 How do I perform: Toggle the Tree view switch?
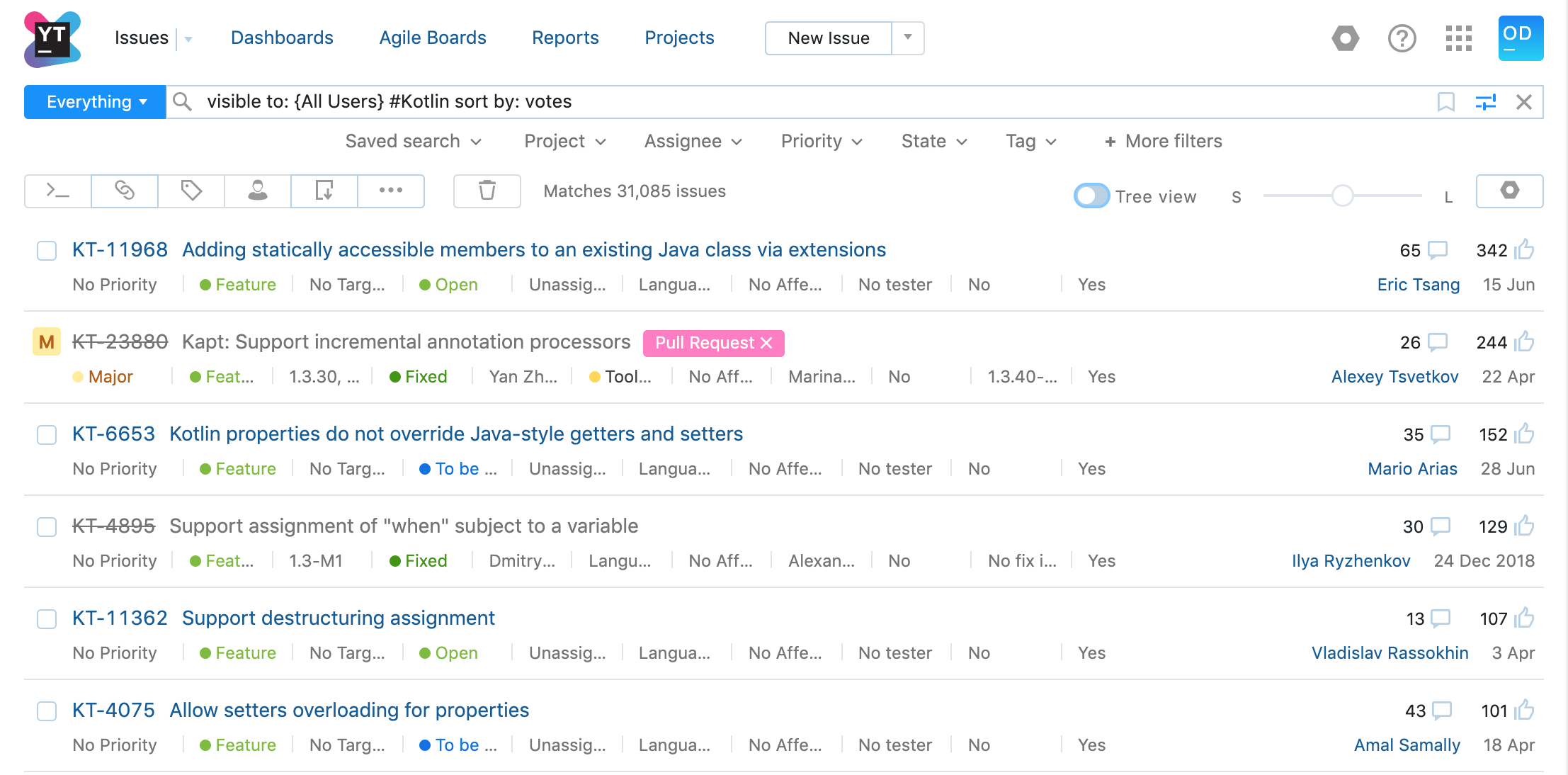tap(1092, 195)
